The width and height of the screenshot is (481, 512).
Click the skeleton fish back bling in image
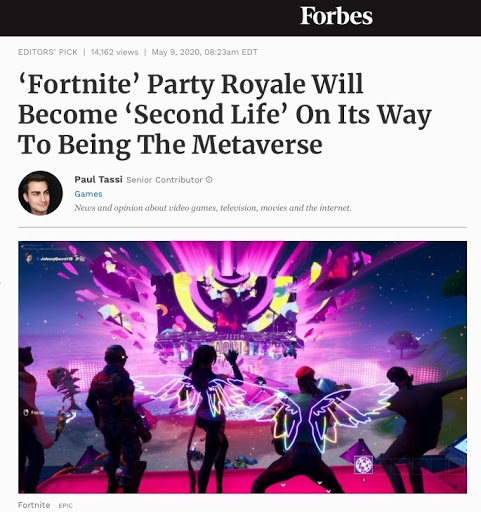tap(63, 387)
